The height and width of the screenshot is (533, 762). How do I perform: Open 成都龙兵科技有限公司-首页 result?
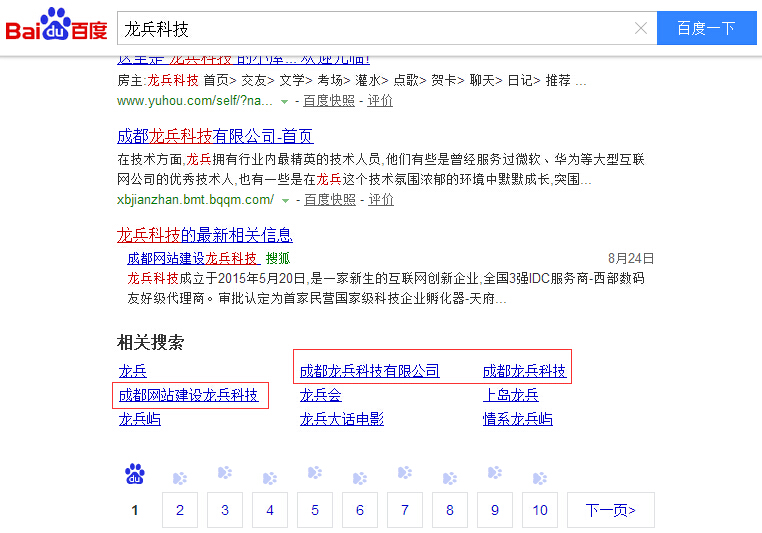click(214, 136)
